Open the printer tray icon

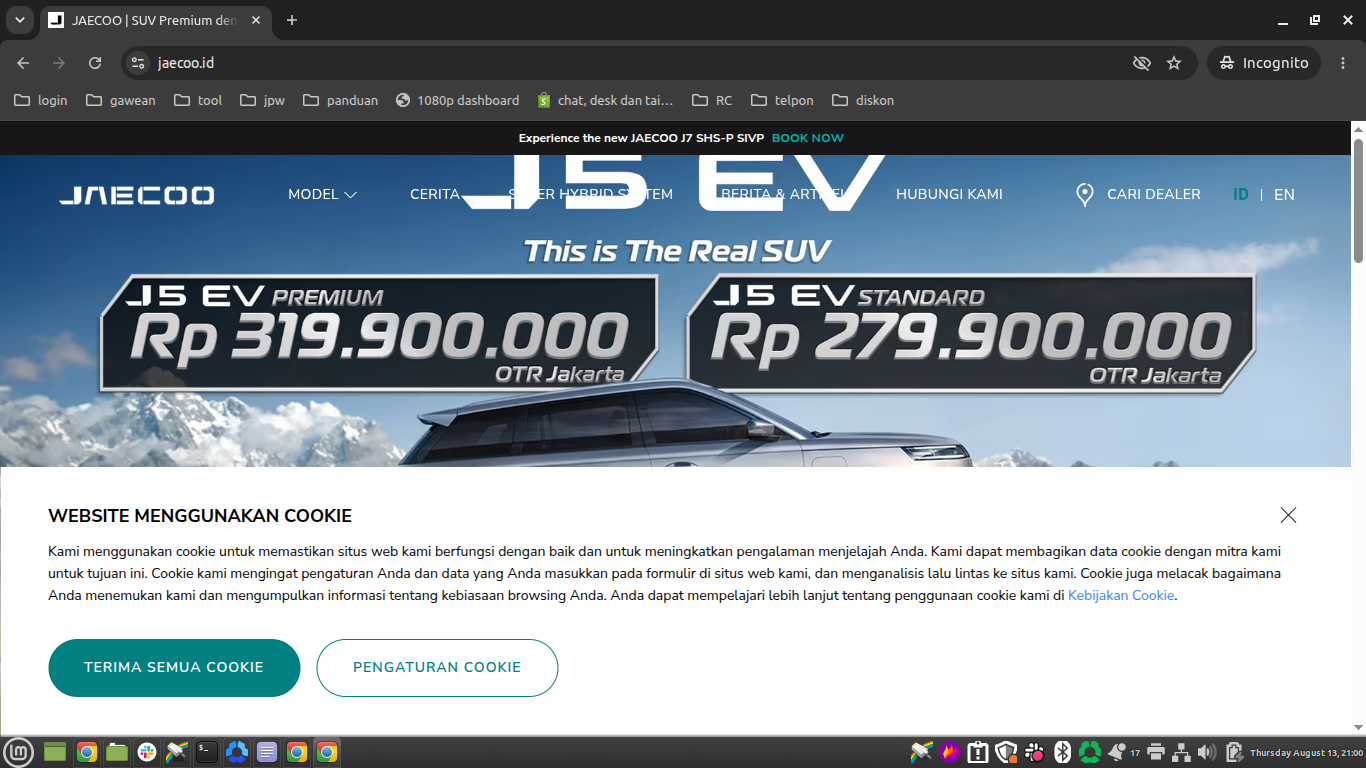(1157, 752)
